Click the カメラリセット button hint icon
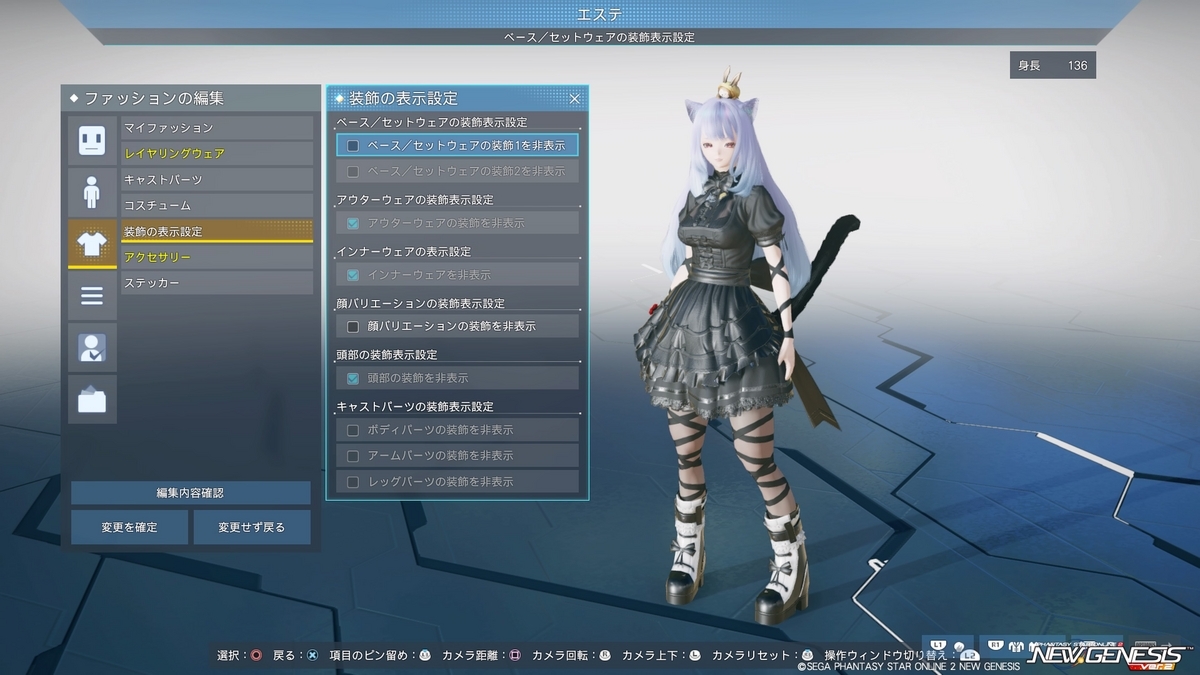The width and height of the screenshot is (1200, 675). (x=808, y=656)
